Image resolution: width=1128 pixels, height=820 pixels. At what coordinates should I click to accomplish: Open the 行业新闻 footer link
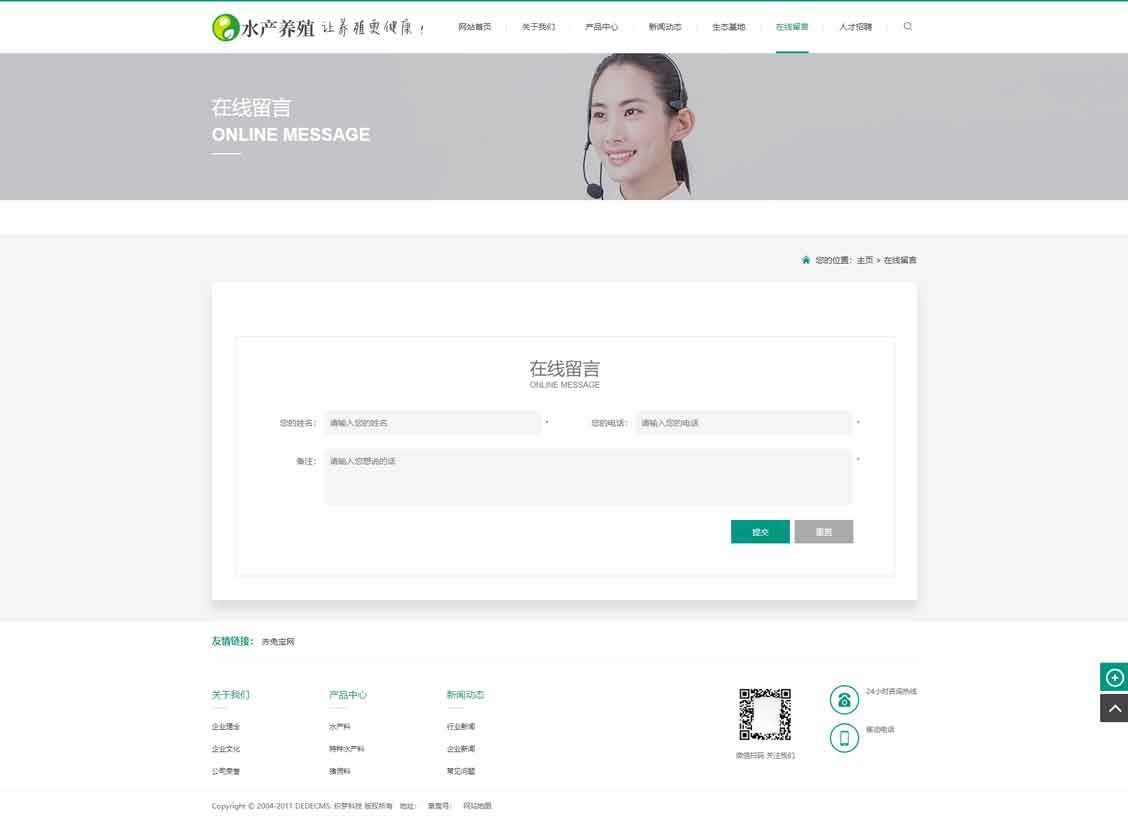tap(461, 726)
